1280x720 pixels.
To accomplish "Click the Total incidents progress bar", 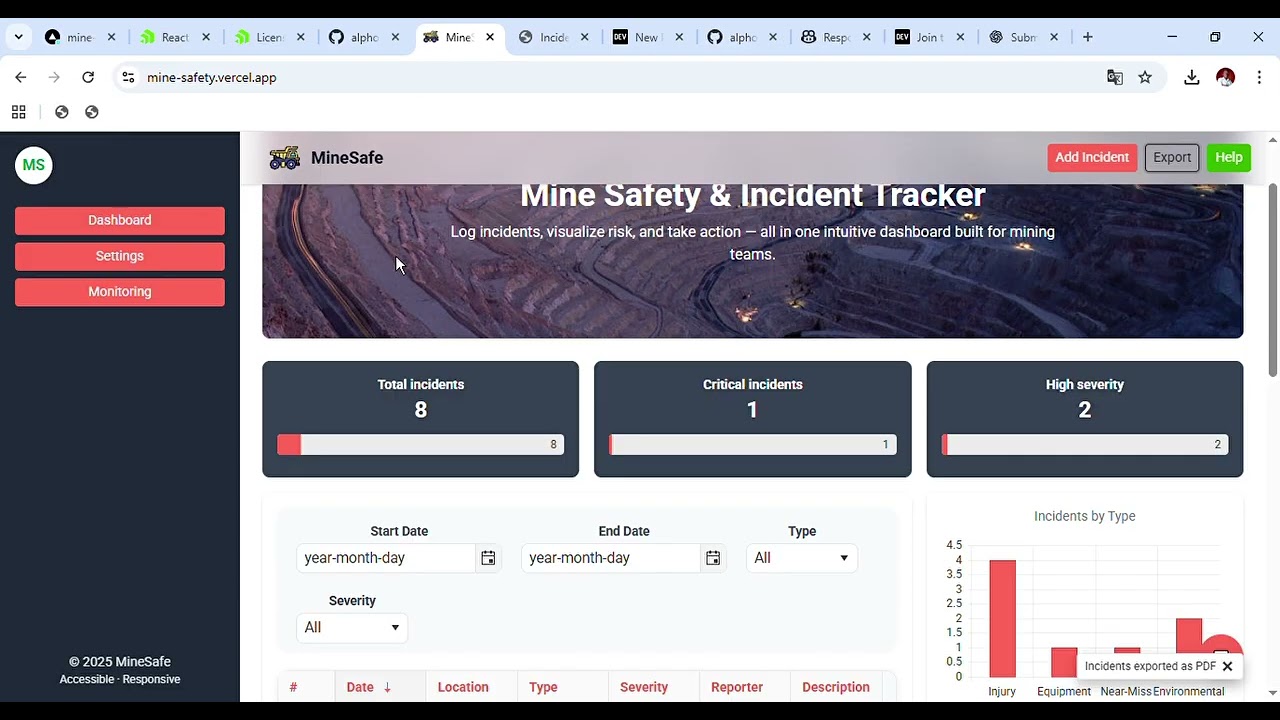I will [x=421, y=445].
